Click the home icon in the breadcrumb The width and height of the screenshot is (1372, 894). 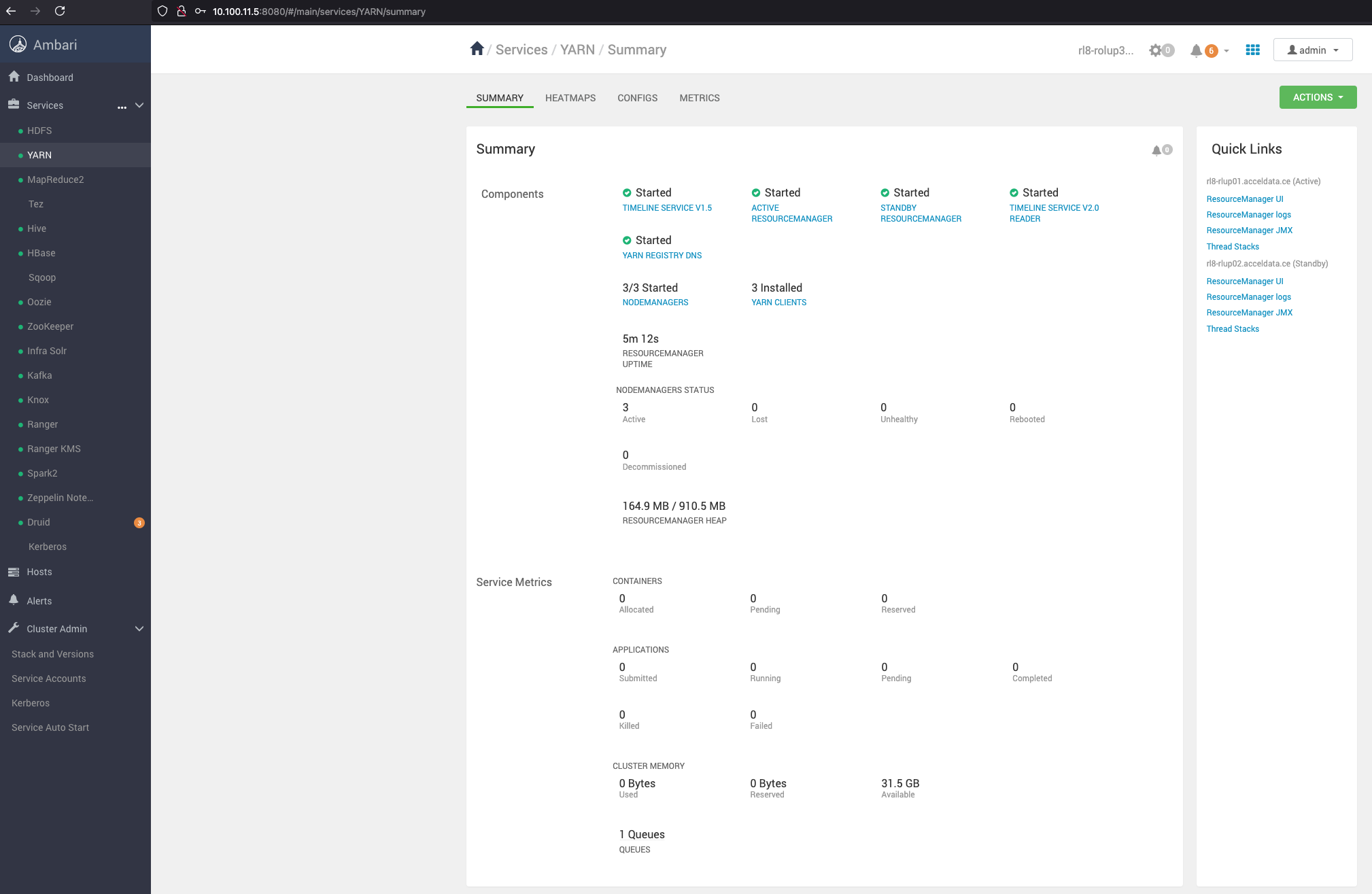(477, 49)
